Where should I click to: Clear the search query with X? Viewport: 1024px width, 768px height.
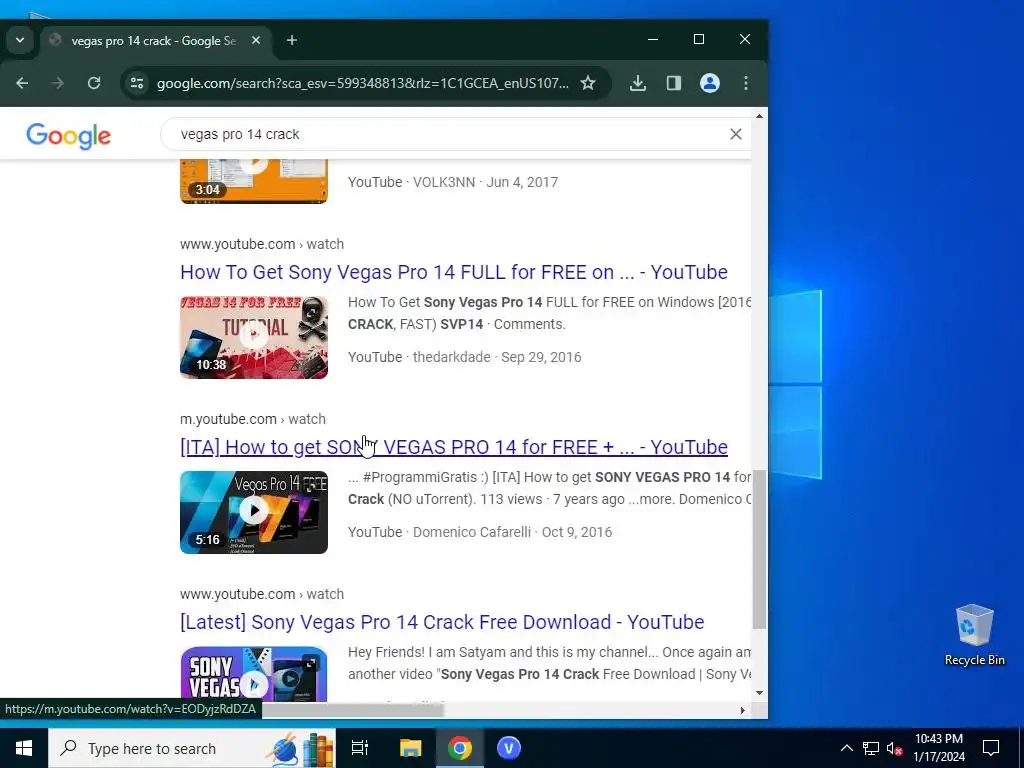[735, 134]
